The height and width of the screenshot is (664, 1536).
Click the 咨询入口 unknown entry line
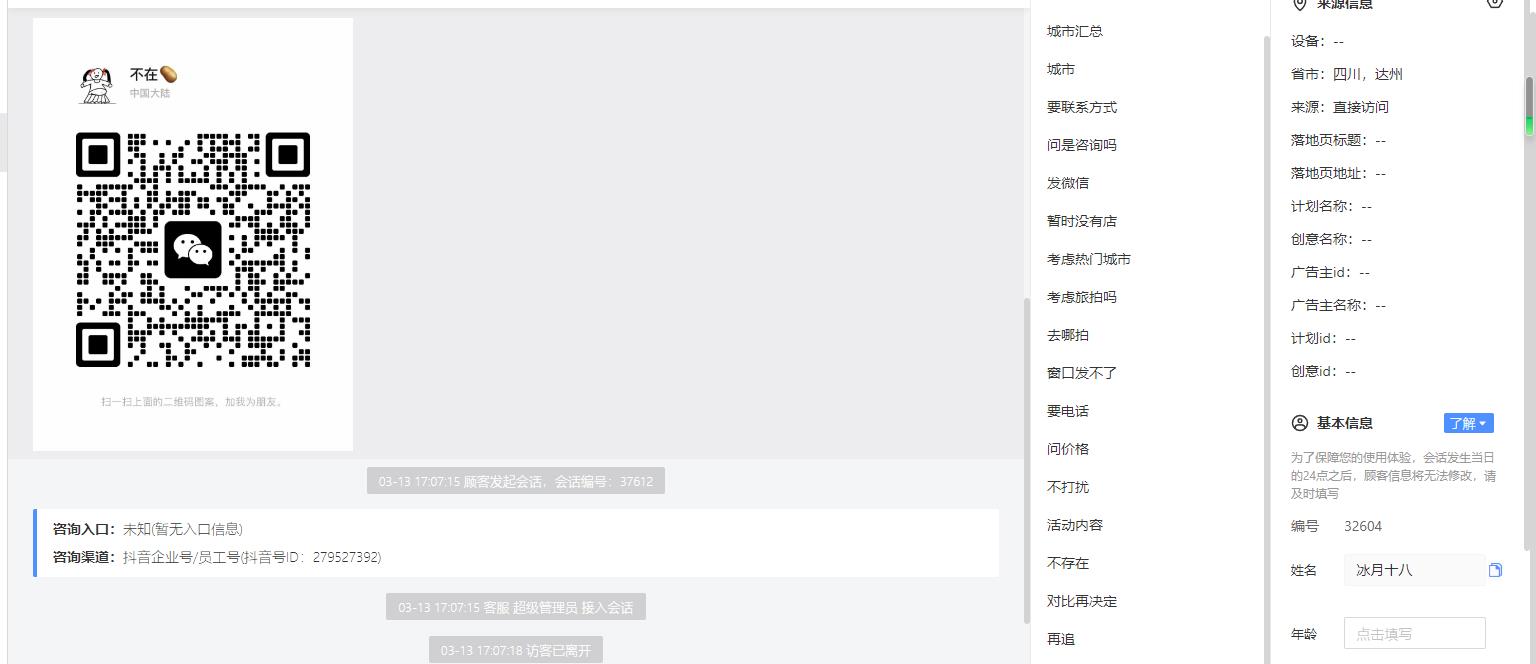pyautogui.click(x=148, y=529)
